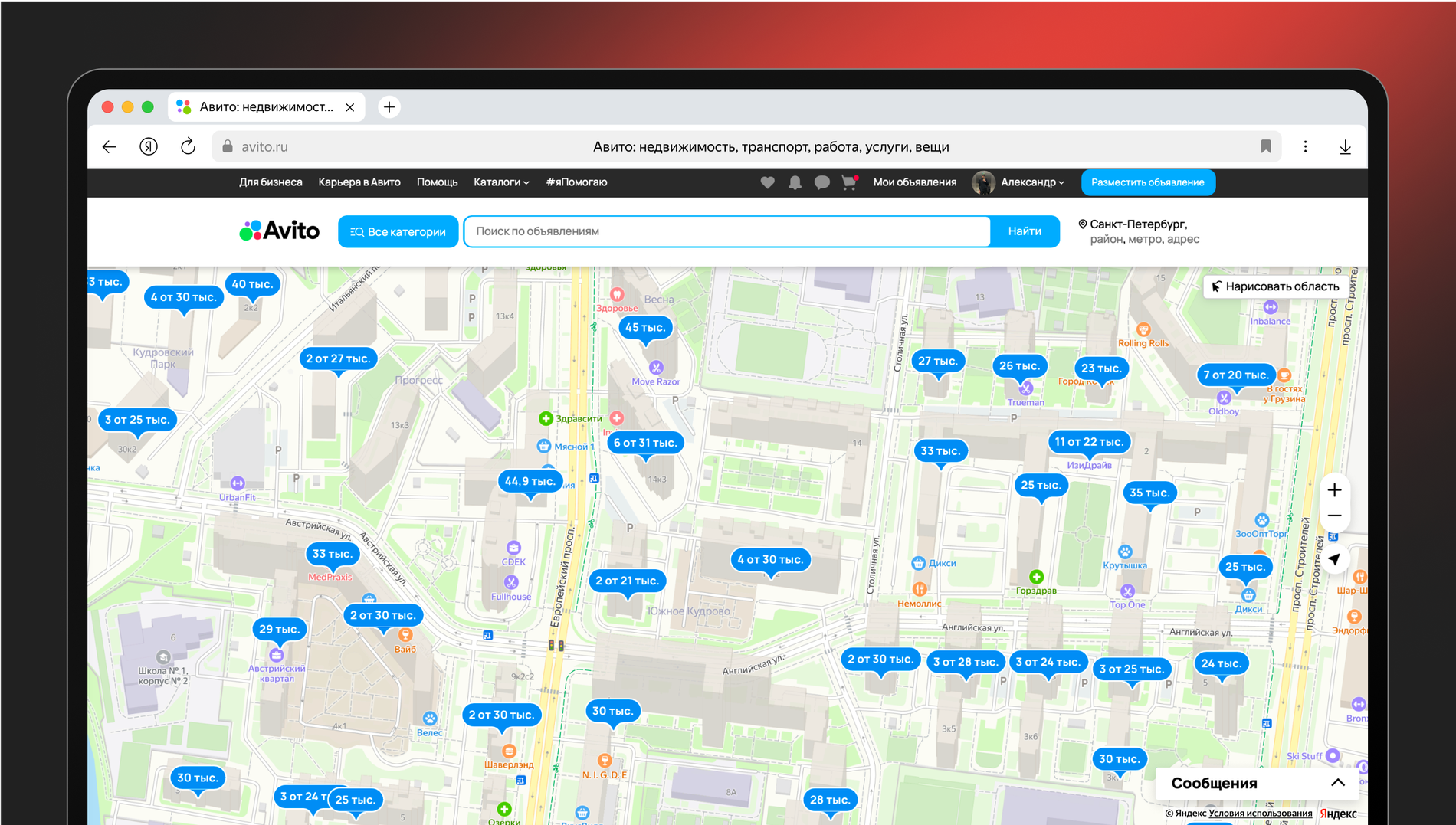Zoom in the map with plus
The image size is (1456, 825).
click(x=1334, y=489)
